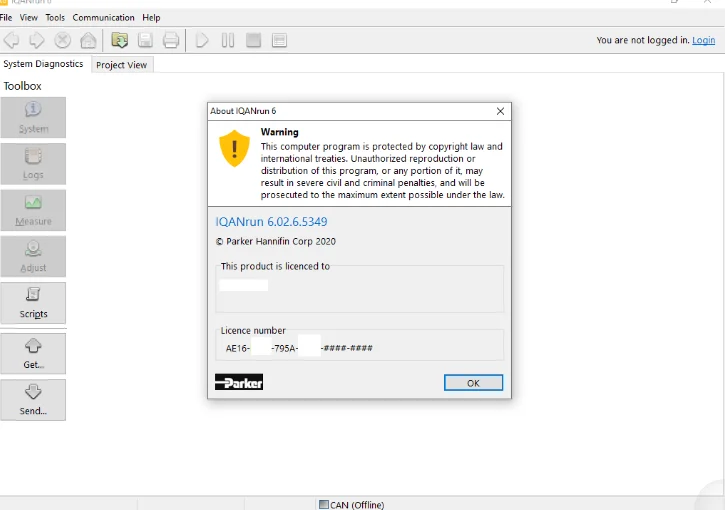Switch to the Project View tab
Image resolution: width=725 pixels, height=510 pixels.
(122, 65)
